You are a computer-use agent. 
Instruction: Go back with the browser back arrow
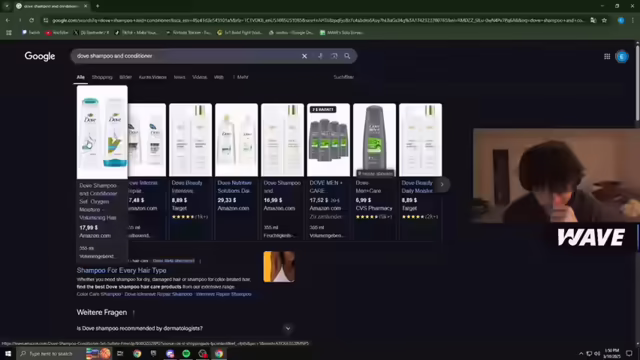pos(8,20)
